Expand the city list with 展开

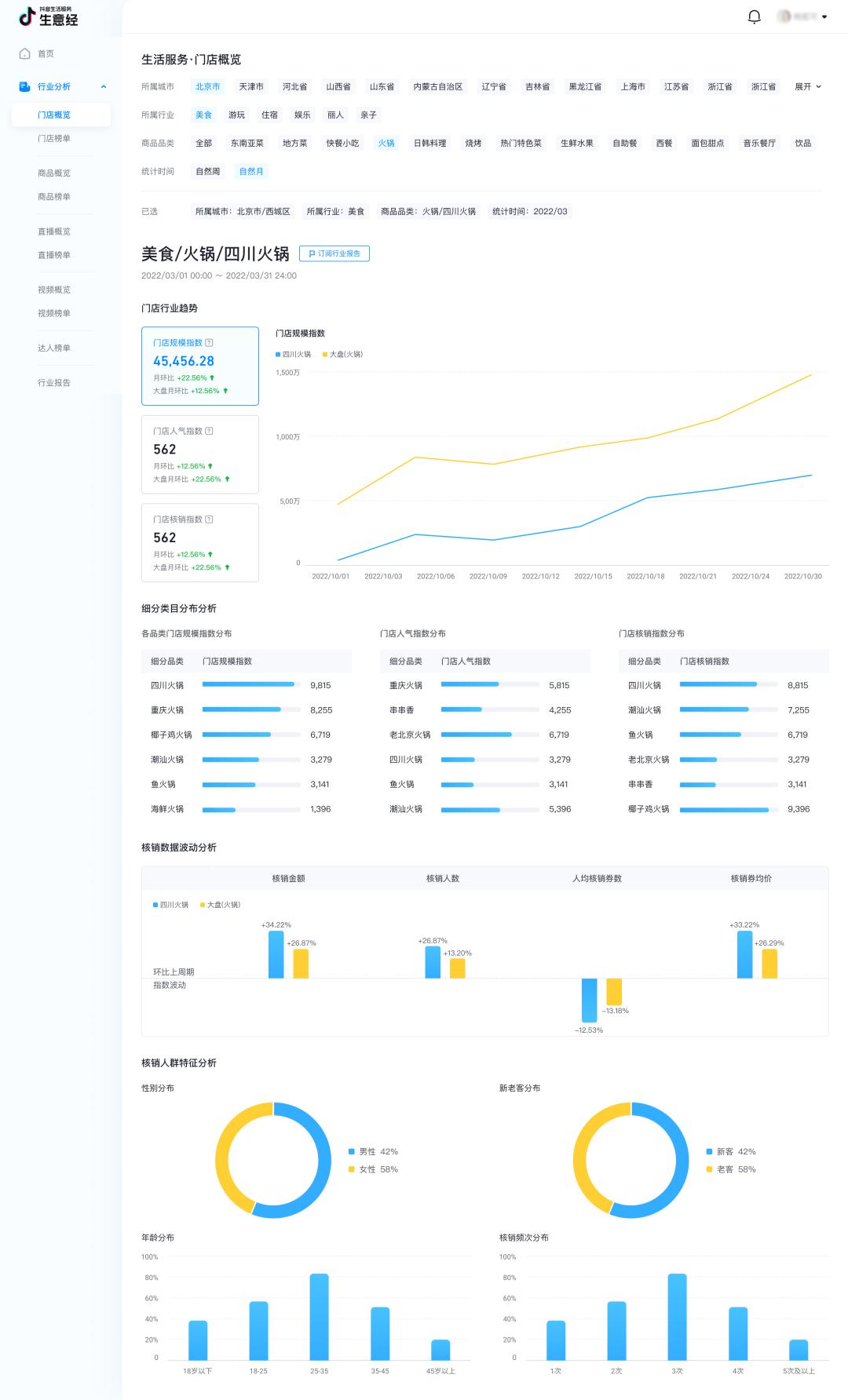pyautogui.click(x=808, y=86)
